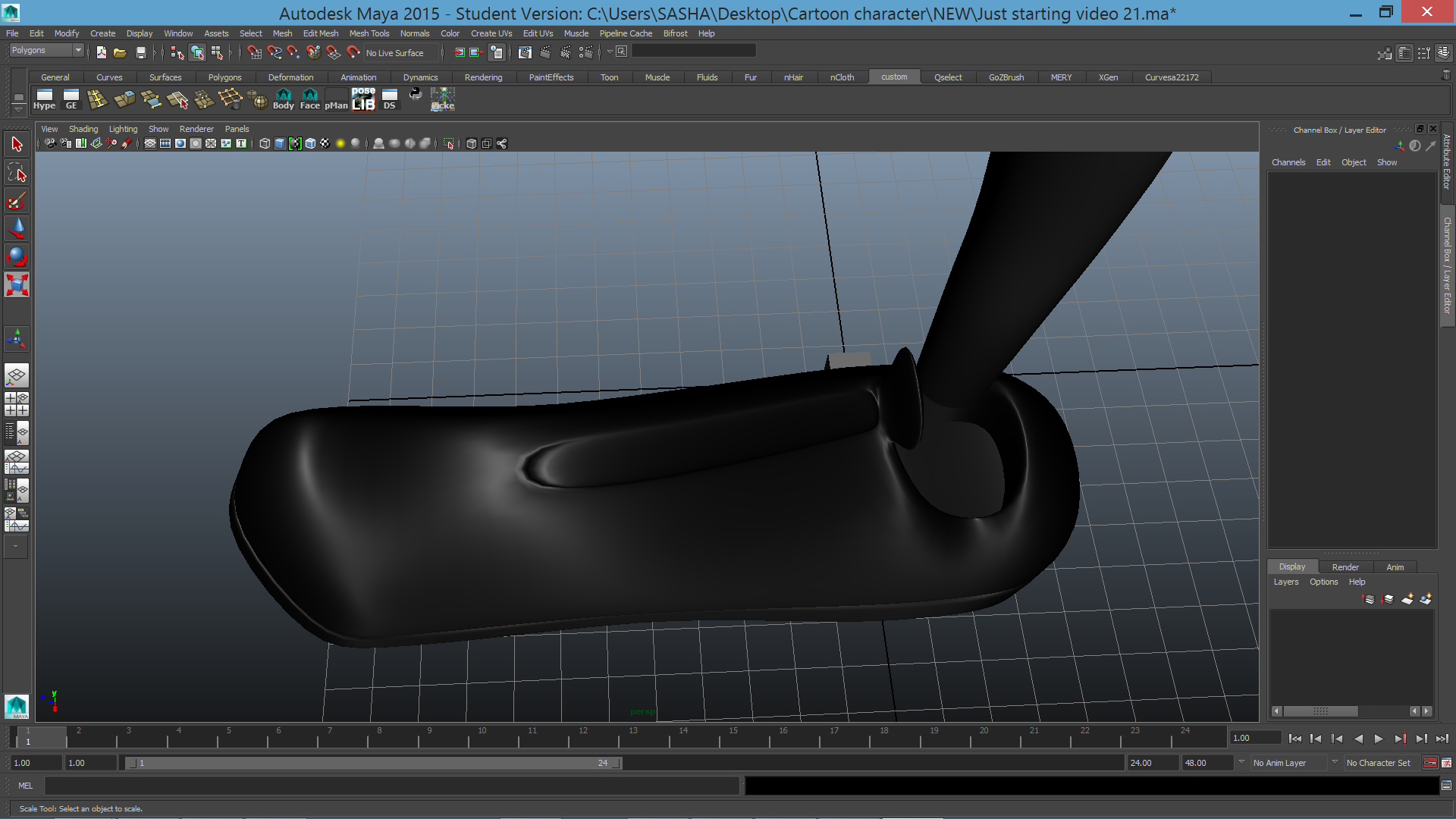
Task: Toggle snap to curves magnet
Action: coord(275,52)
